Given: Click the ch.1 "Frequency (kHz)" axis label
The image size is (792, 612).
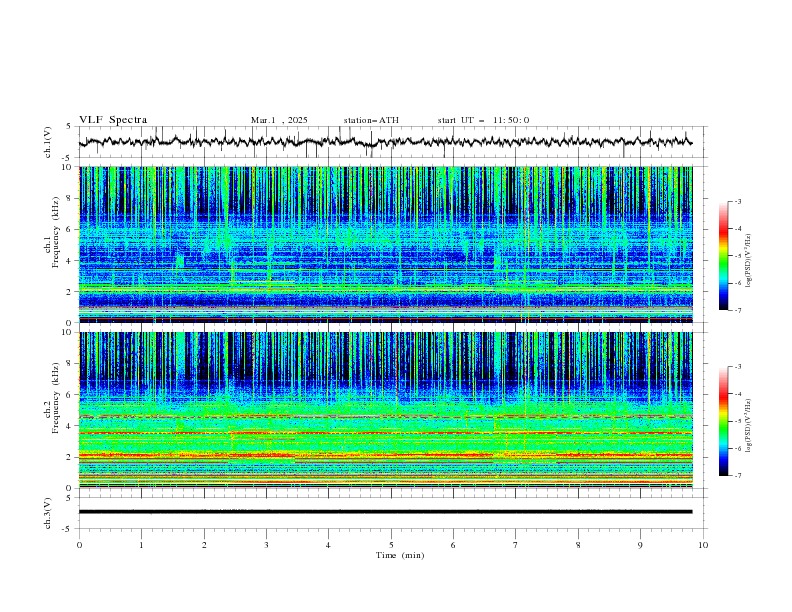Looking at the screenshot, I should [56, 232].
